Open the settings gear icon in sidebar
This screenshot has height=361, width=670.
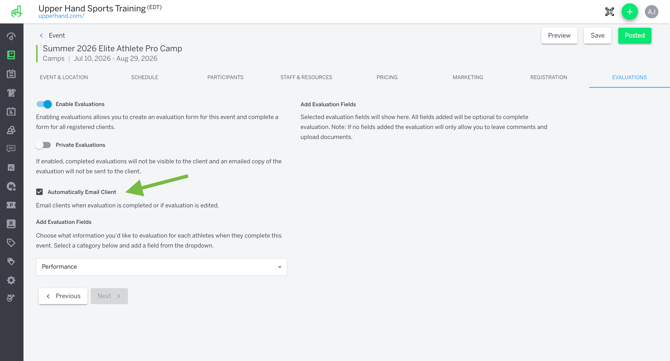tap(11, 280)
